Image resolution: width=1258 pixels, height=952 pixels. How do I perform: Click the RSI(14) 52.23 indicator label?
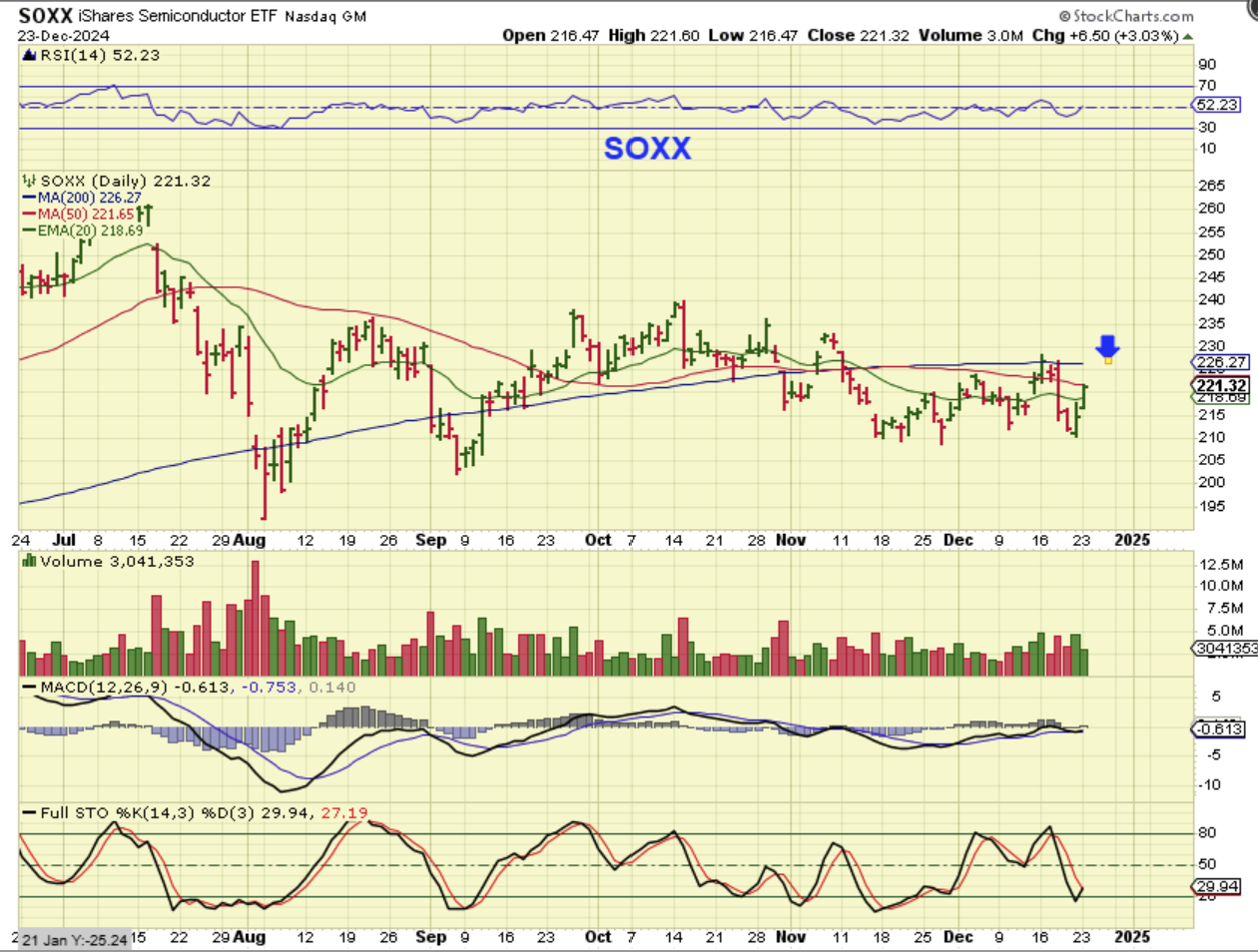(100, 55)
